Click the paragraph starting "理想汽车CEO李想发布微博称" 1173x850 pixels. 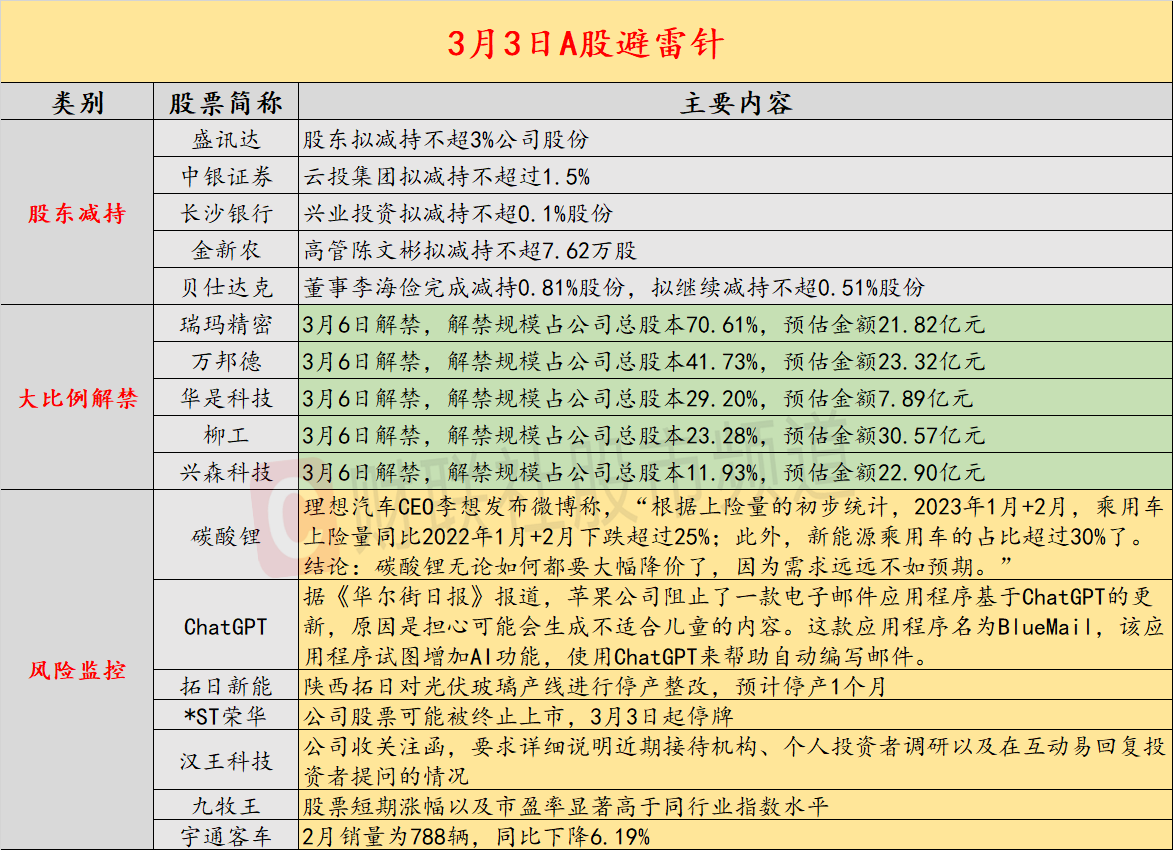tap(734, 536)
